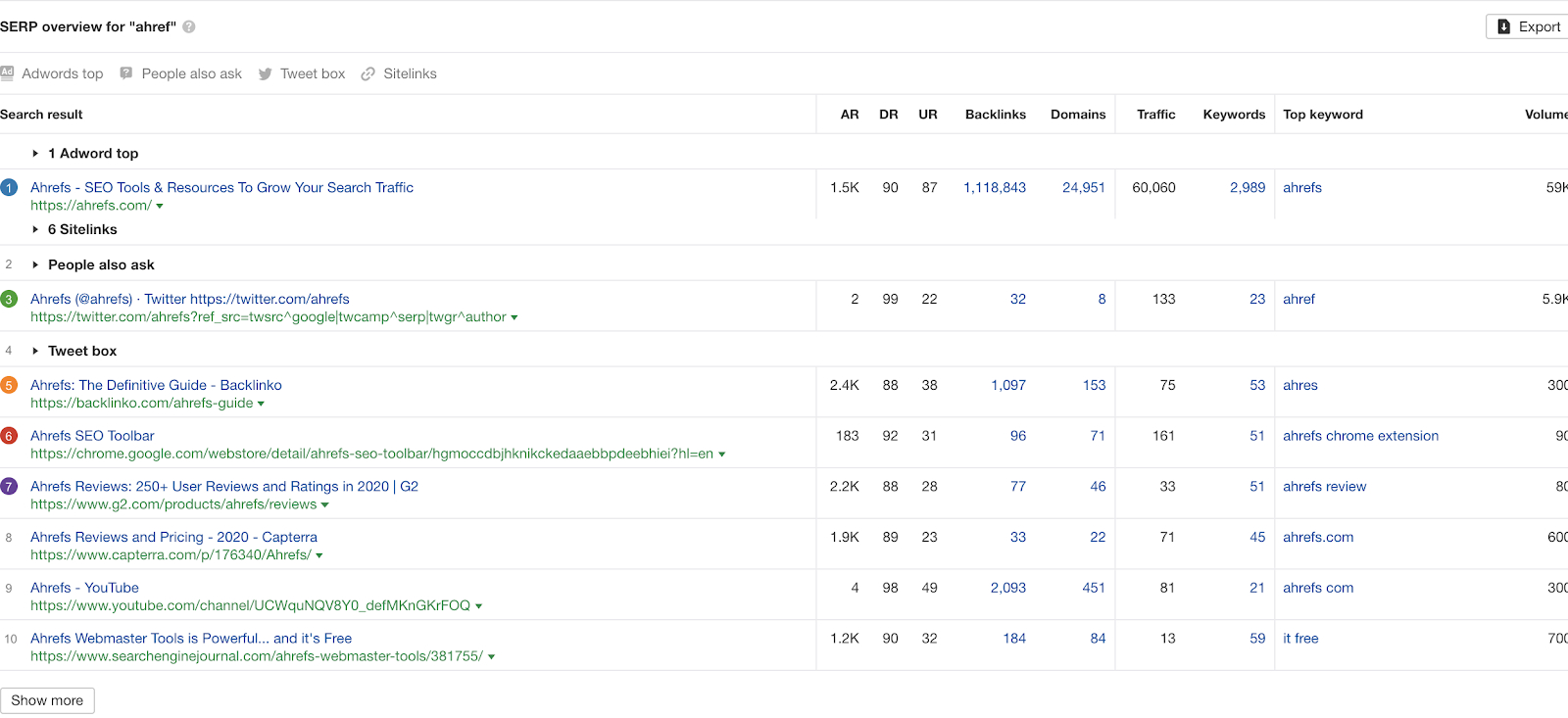This screenshot has width=1568, height=718.
Task: Click top keyword 'ahrefs chrome extension'
Action: (1360, 436)
